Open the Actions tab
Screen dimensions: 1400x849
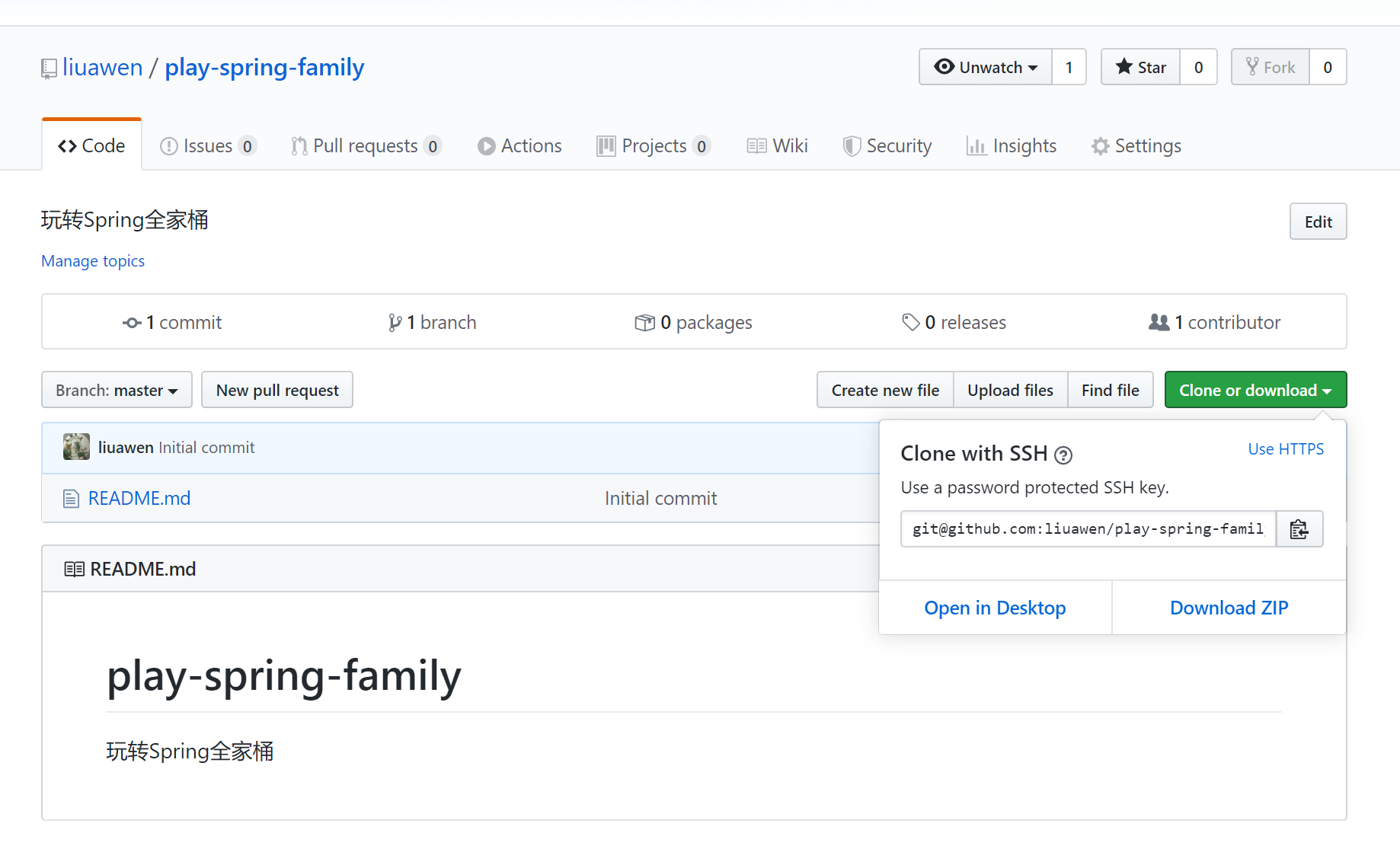[519, 145]
